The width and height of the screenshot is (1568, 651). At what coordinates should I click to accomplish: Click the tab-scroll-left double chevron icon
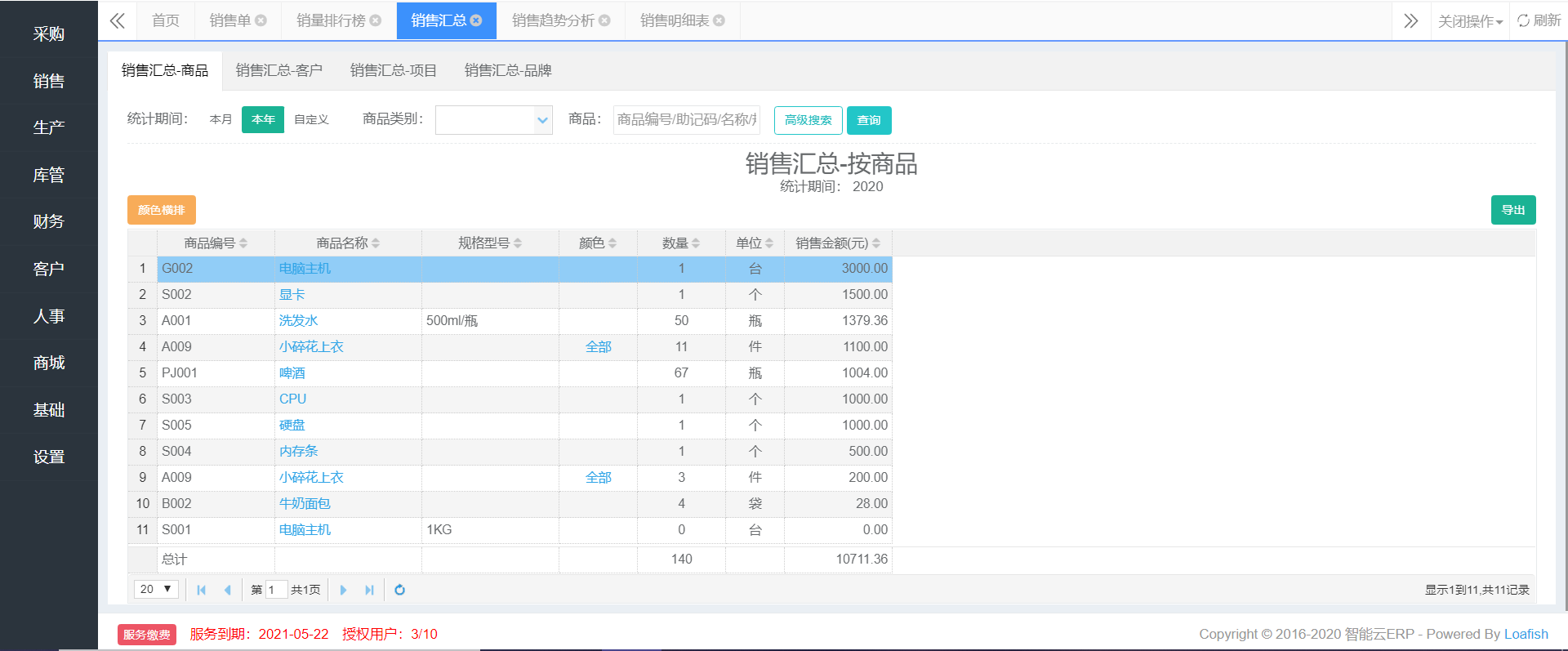click(118, 20)
